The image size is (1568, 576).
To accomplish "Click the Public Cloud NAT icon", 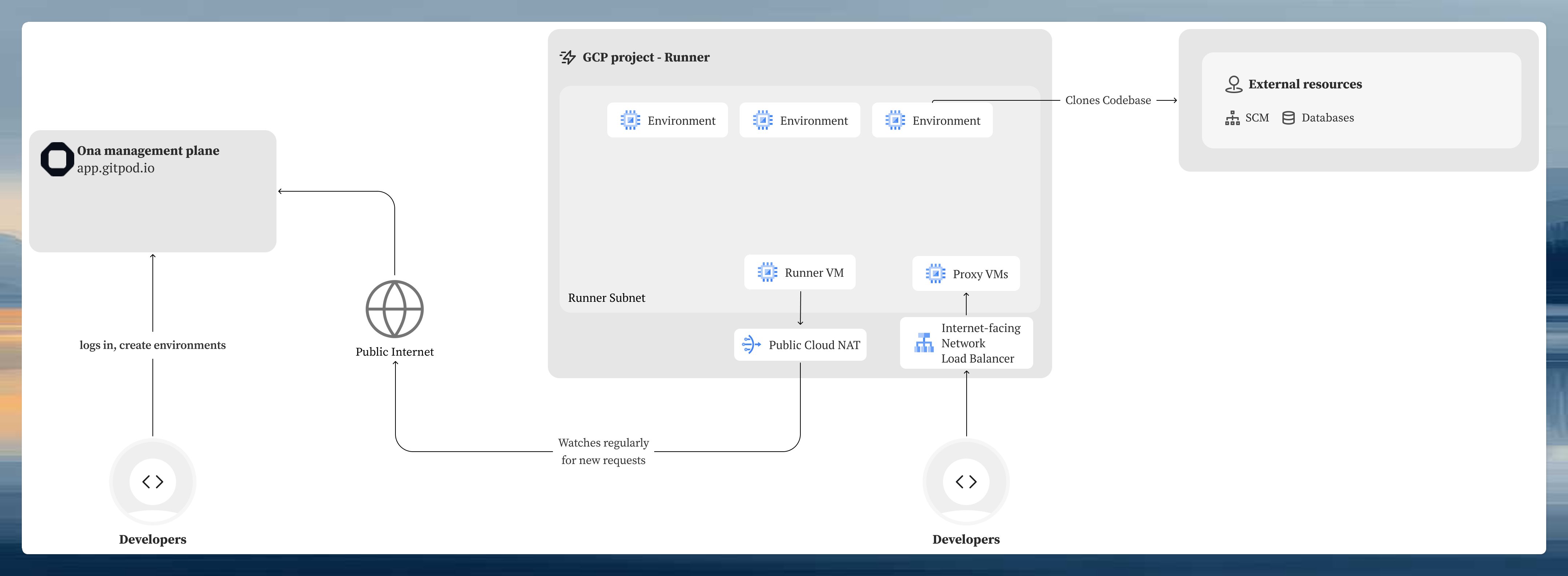I will click(x=752, y=344).
